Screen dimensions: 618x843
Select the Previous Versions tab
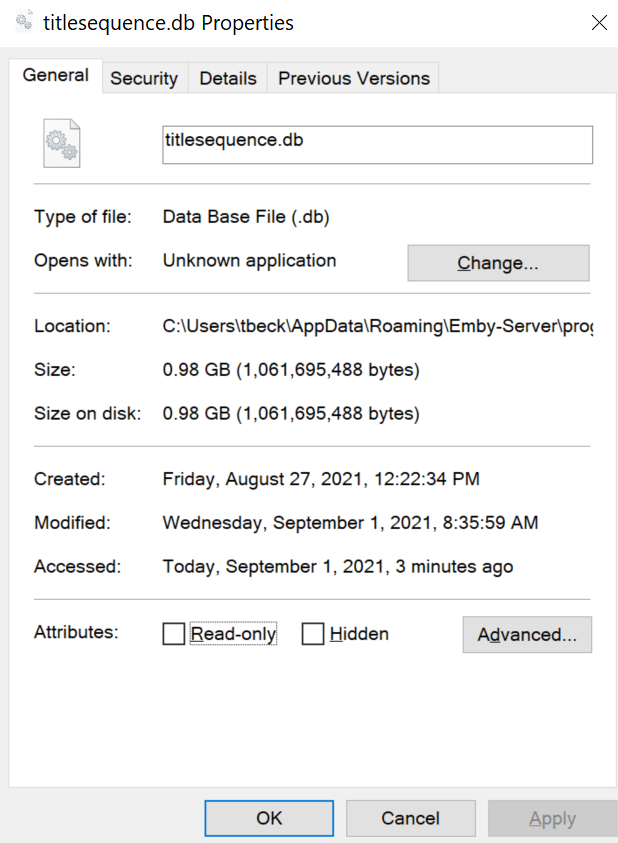354,78
